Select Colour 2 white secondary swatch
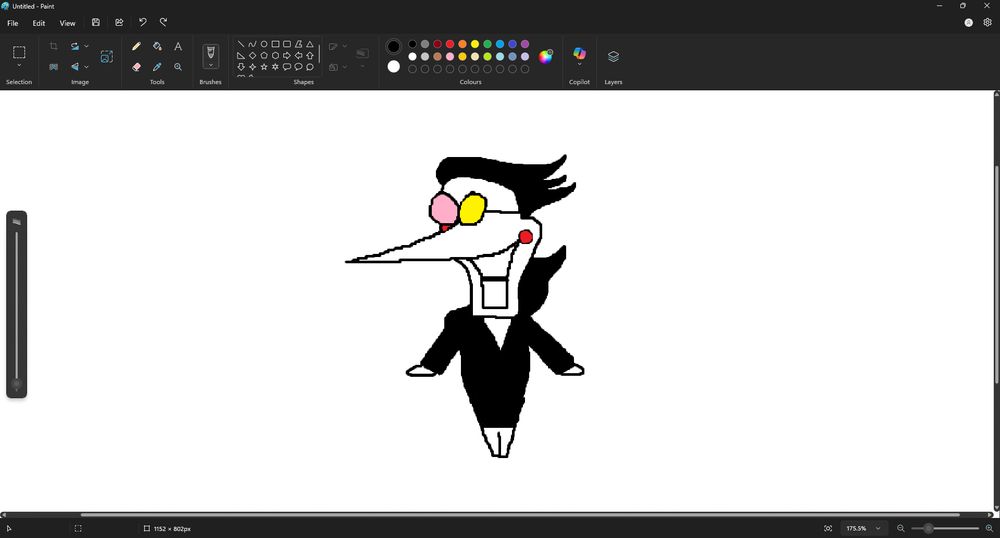1000x538 pixels. click(x=393, y=66)
